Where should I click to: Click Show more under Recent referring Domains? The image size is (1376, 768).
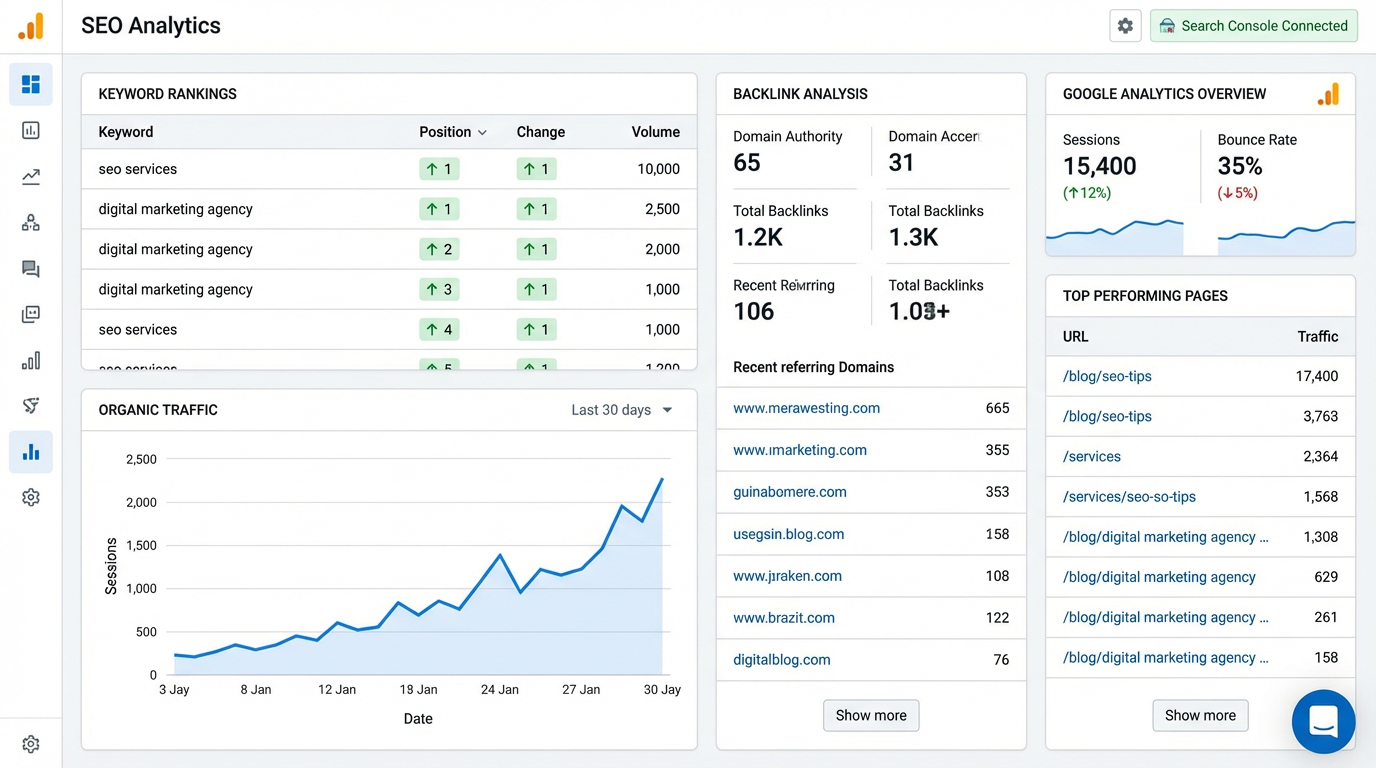(870, 715)
